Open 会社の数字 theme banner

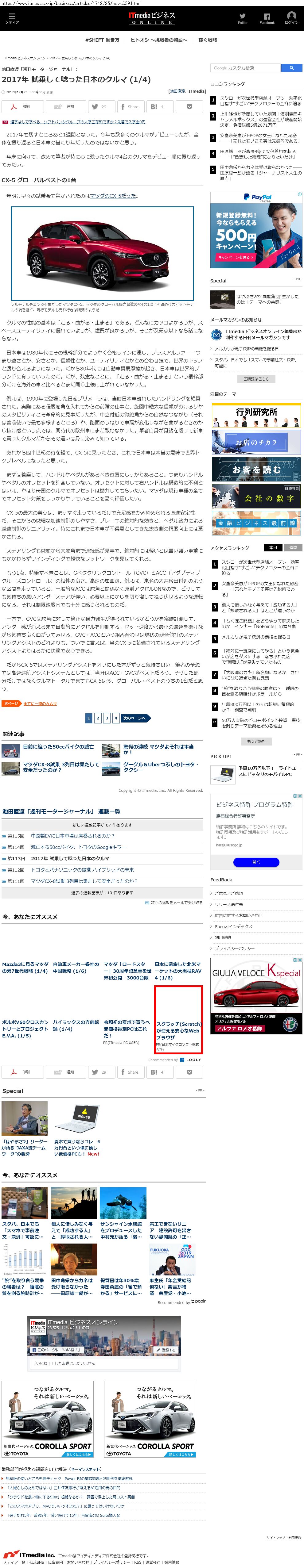(x=256, y=497)
